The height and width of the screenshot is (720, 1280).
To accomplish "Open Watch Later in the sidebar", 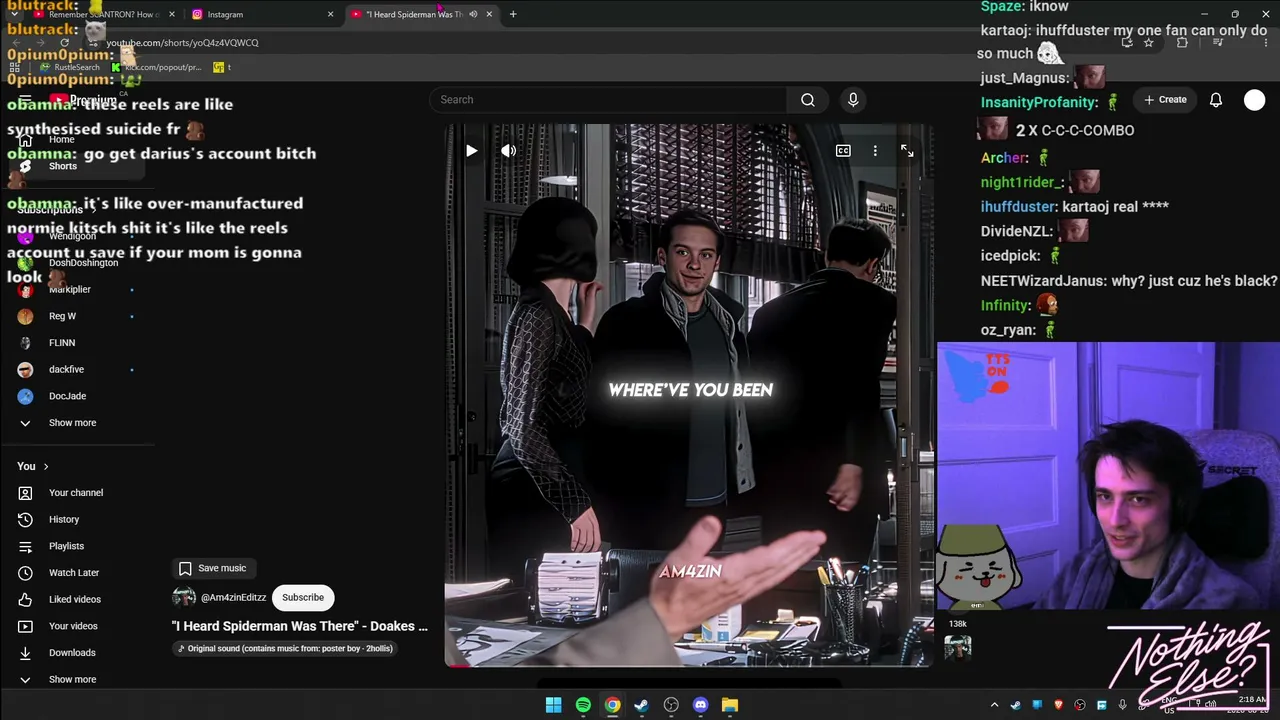I will 77,573.
